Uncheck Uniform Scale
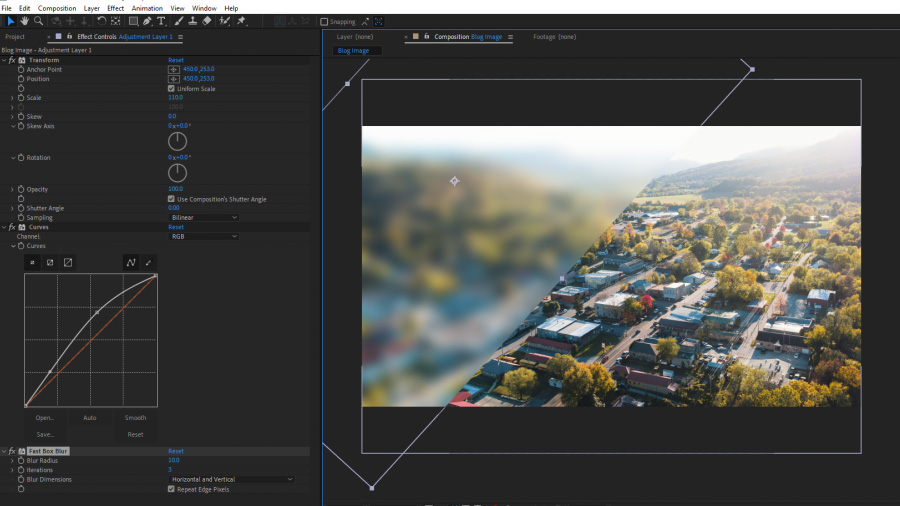This screenshot has height=506, width=900. (x=171, y=88)
